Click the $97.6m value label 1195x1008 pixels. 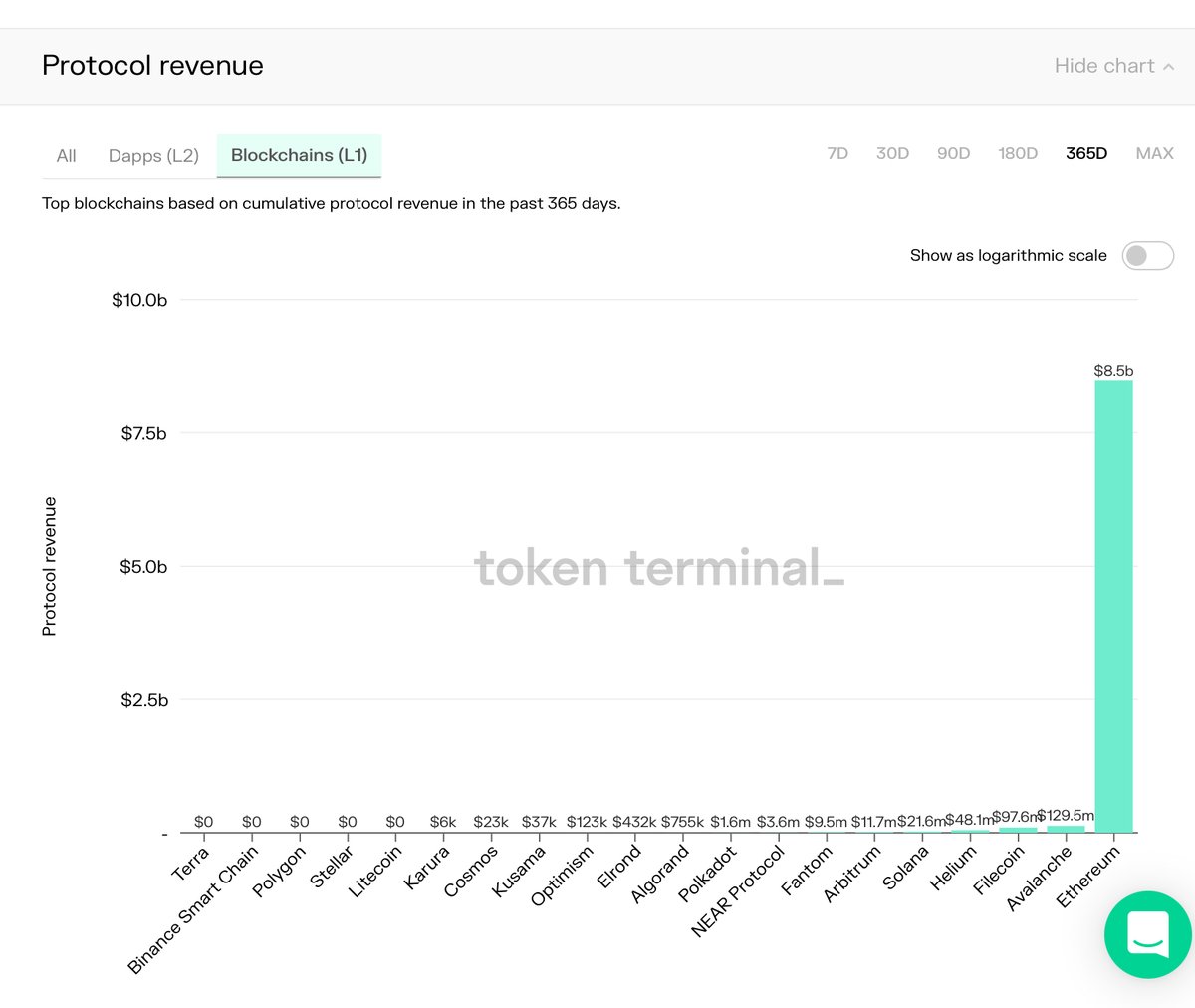pyautogui.click(x=1015, y=817)
